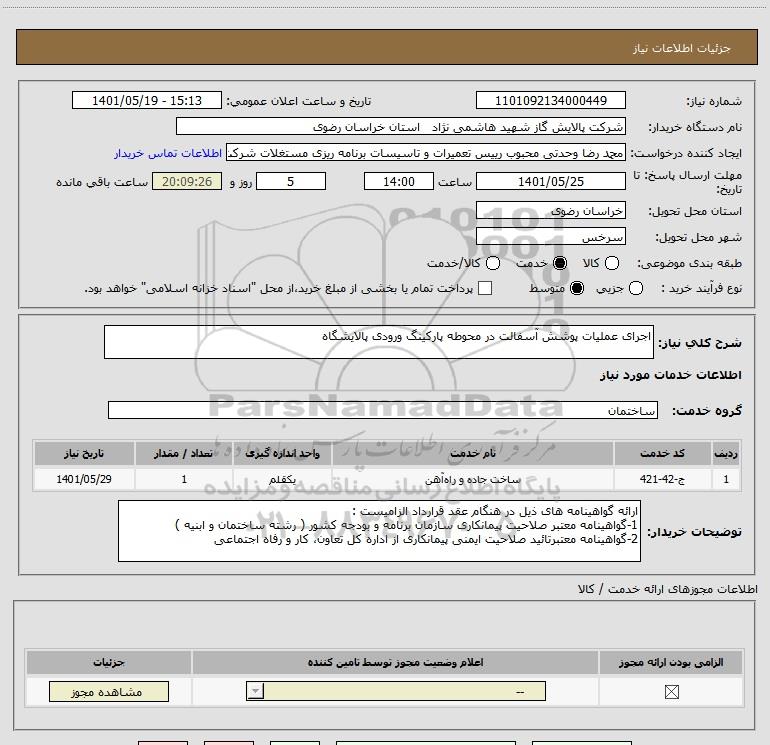Click unit cell یکقلم
Screen dimensions: 770x745
pos(282,479)
